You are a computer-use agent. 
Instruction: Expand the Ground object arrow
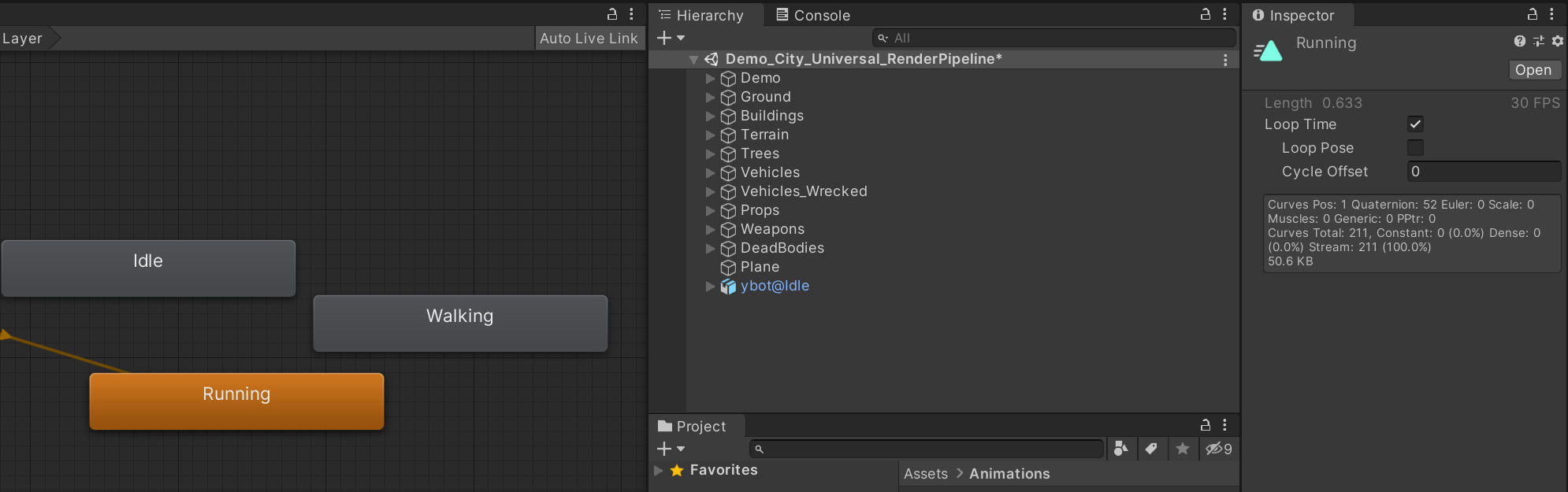click(x=710, y=98)
